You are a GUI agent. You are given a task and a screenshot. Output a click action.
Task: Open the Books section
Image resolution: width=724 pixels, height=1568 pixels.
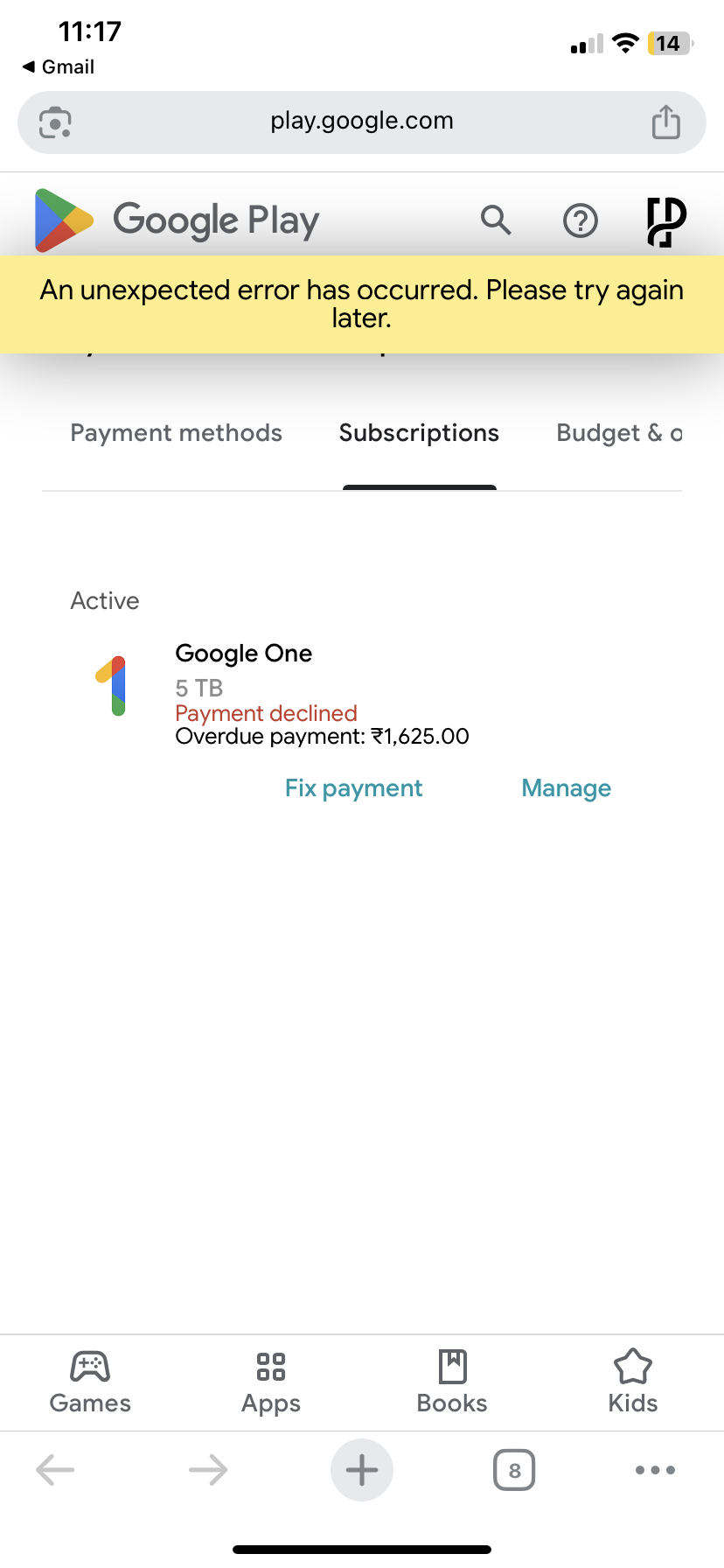[x=452, y=1382]
